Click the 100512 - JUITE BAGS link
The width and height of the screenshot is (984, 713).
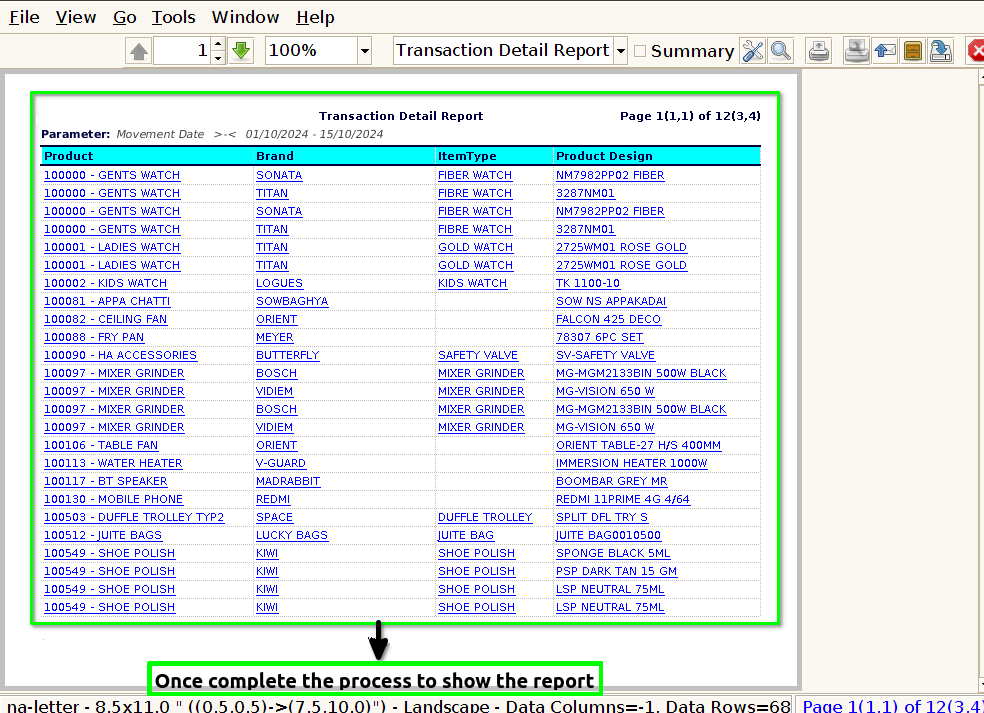pos(103,535)
